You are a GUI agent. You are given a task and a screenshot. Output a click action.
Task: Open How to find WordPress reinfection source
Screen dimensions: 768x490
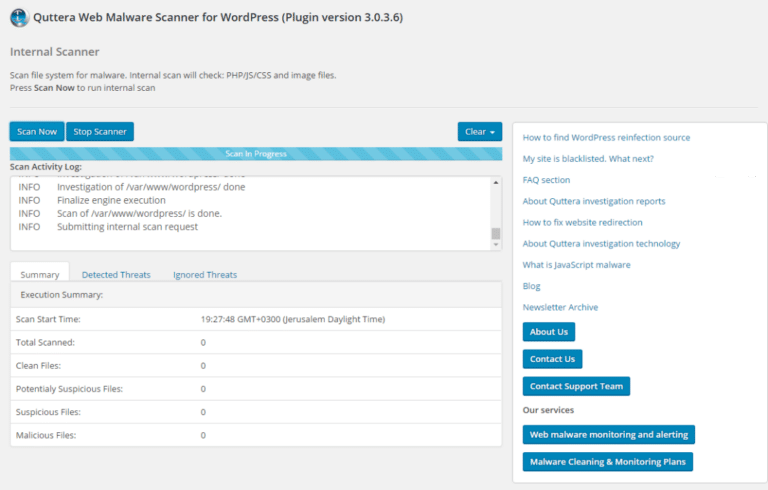click(606, 137)
